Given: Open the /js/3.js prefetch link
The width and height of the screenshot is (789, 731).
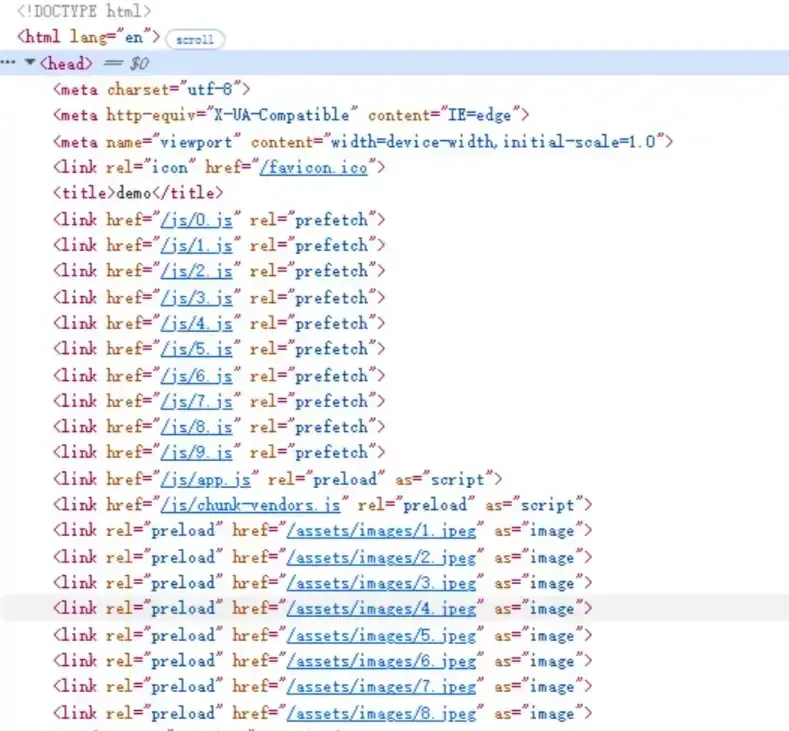Looking at the screenshot, I should (x=196, y=297).
